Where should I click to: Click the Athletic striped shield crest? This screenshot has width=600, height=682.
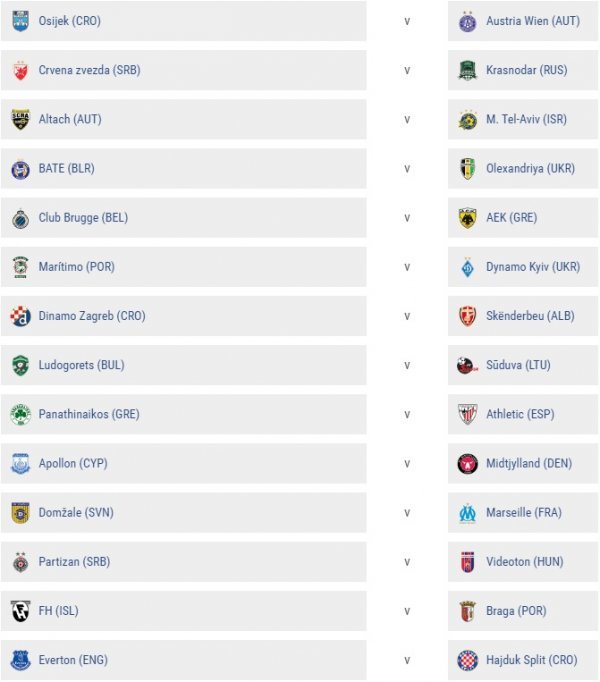pos(468,415)
